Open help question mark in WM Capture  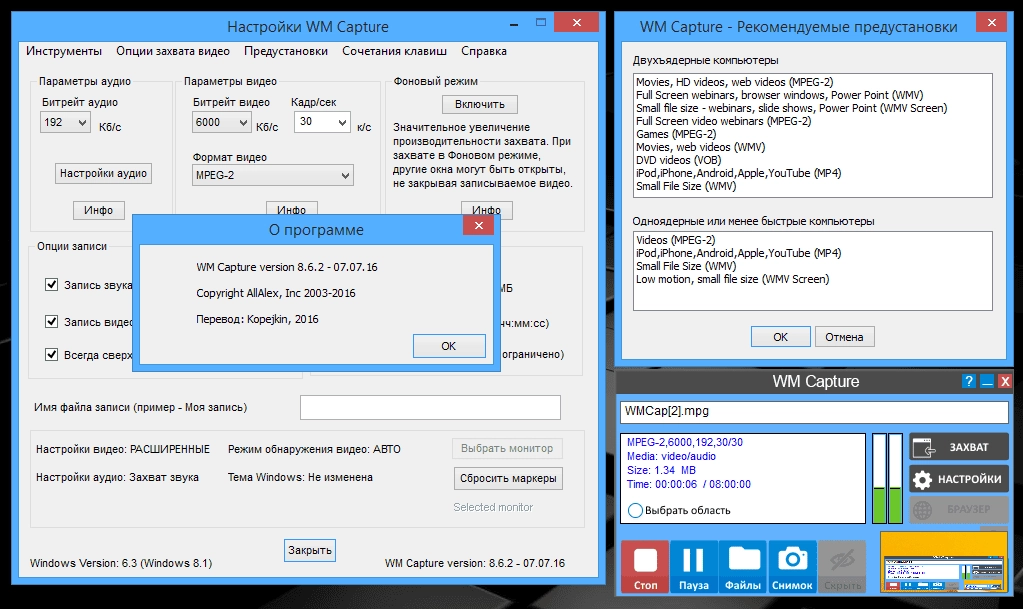pos(969,381)
